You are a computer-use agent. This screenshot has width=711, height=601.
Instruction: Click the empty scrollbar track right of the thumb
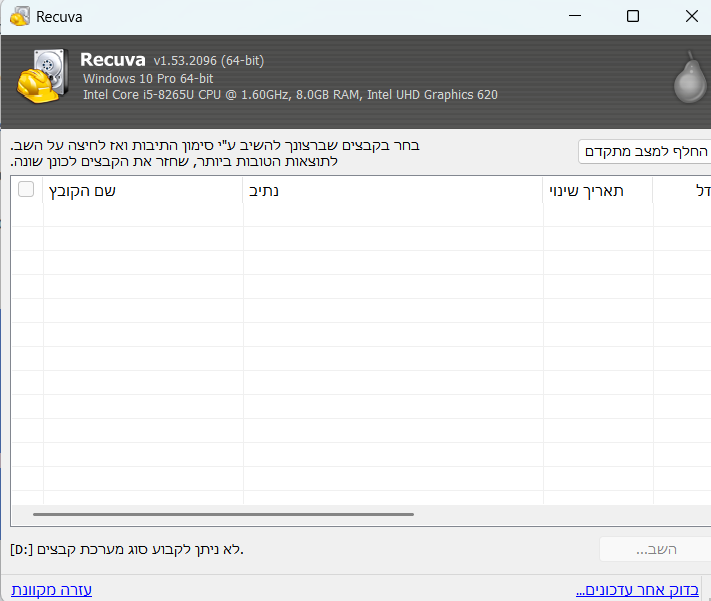tap(560, 514)
